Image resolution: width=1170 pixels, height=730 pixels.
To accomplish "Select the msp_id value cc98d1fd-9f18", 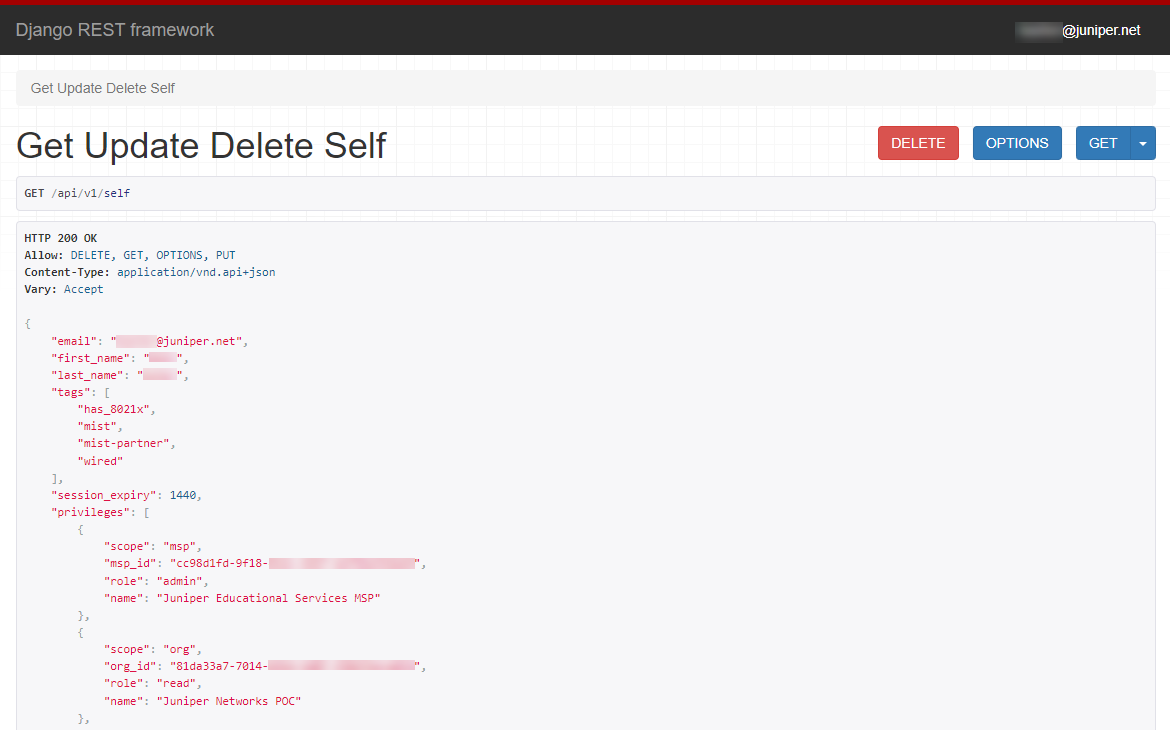I will [x=296, y=564].
